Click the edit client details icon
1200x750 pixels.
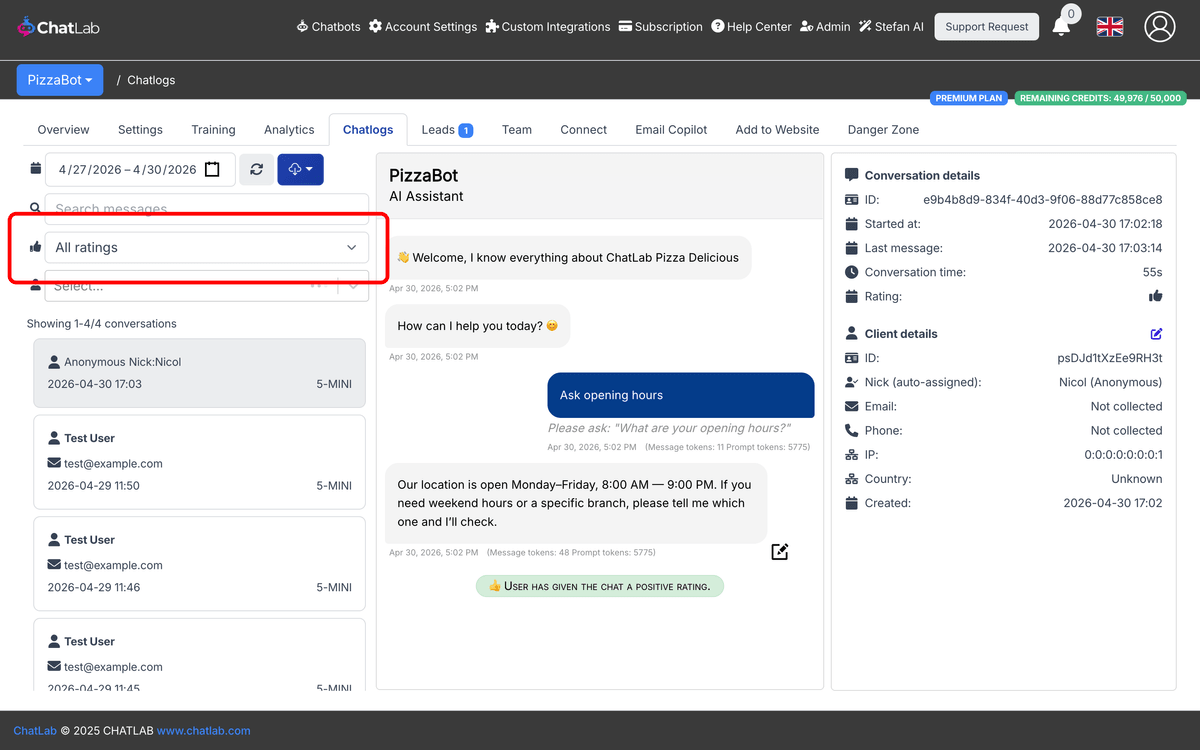(1156, 334)
